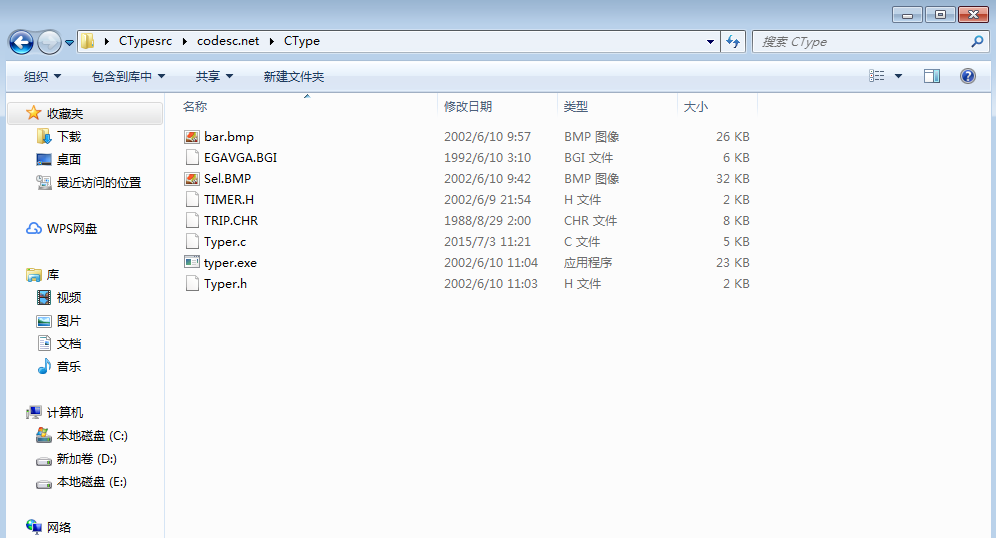Open the 共享 menu
This screenshot has width=996, height=538.
214,77
